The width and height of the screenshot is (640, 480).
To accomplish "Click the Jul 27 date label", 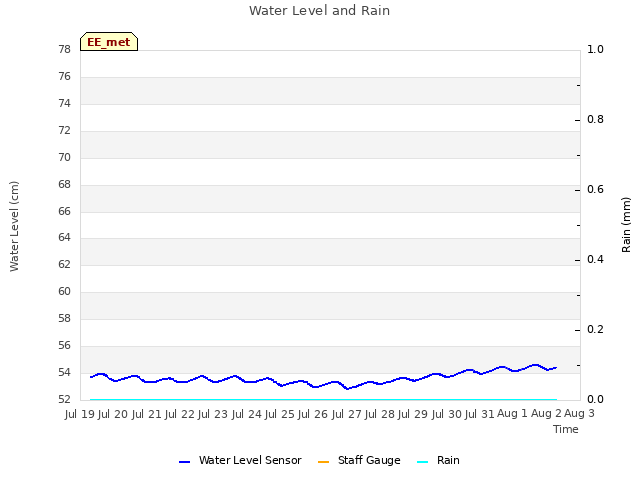I will click(x=347, y=414).
